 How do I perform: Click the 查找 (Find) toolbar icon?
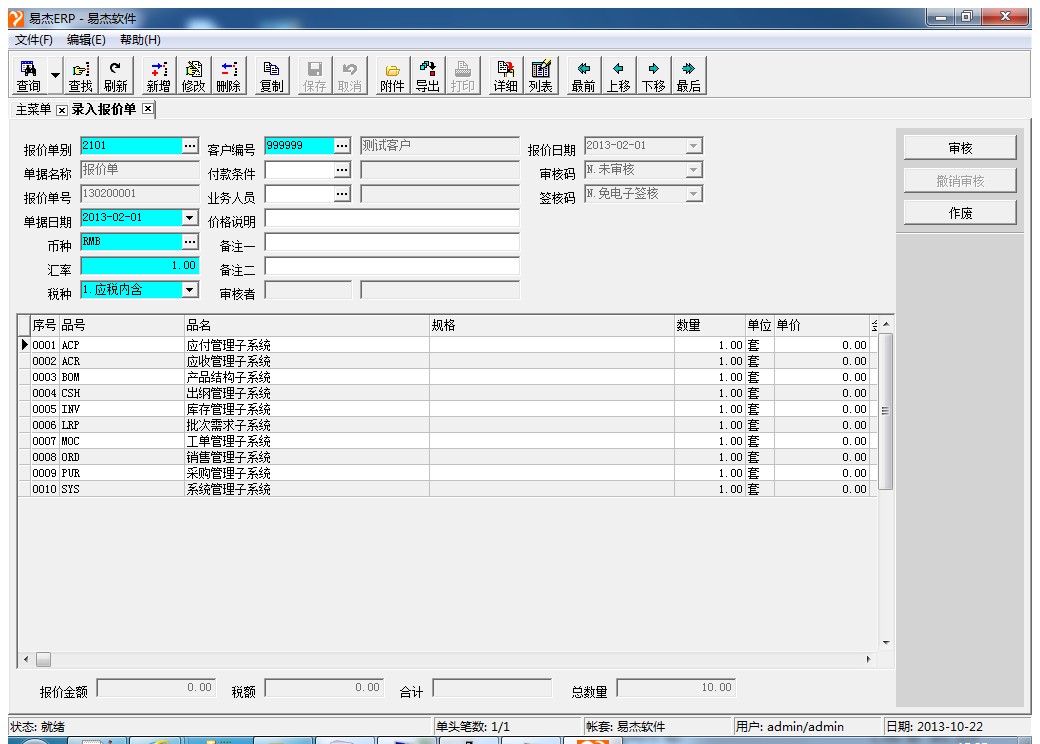pos(80,75)
